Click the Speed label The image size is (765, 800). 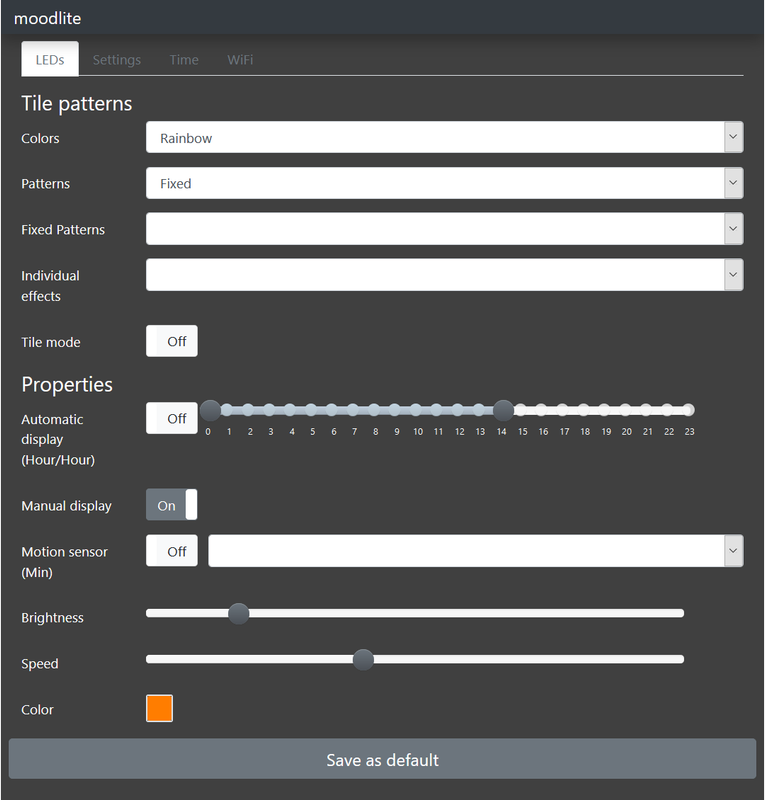[40, 664]
